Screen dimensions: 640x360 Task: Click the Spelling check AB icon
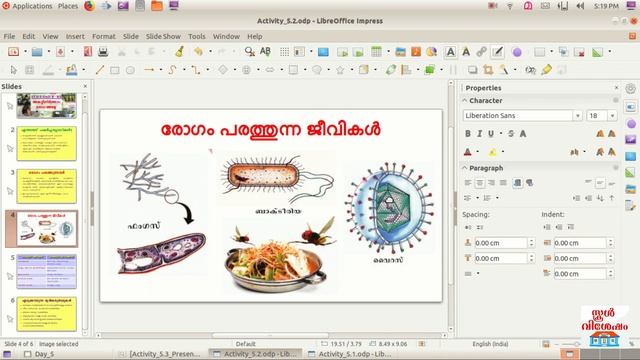click(265, 52)
